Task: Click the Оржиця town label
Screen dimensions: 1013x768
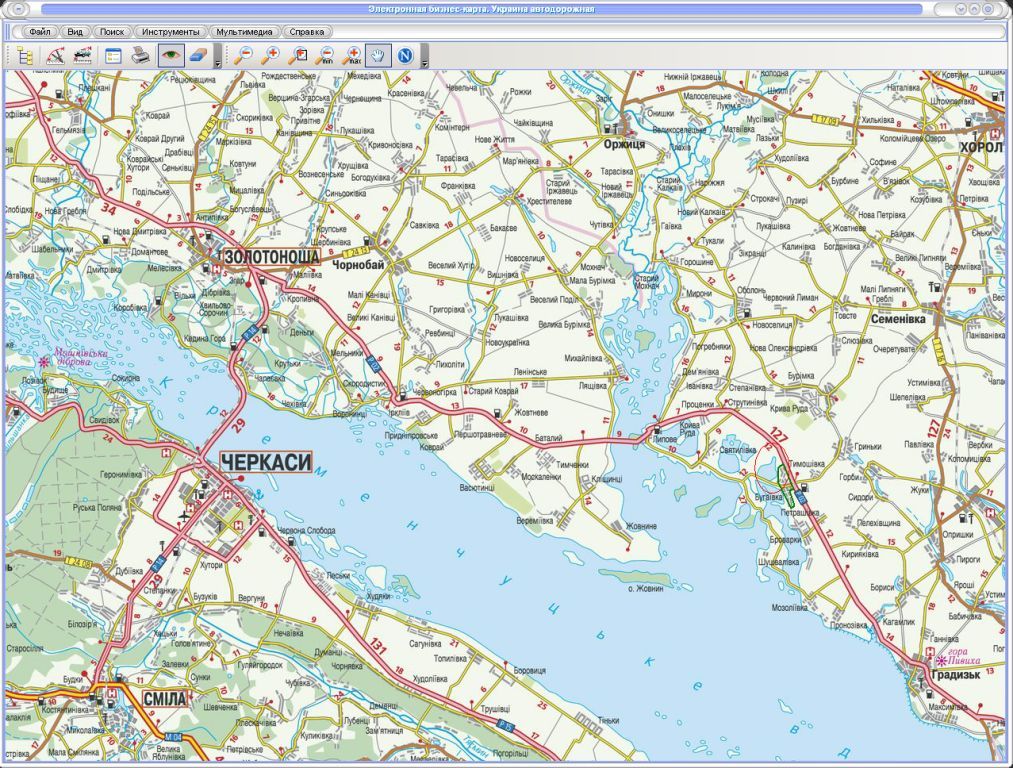Action: (x=625, y=145)
